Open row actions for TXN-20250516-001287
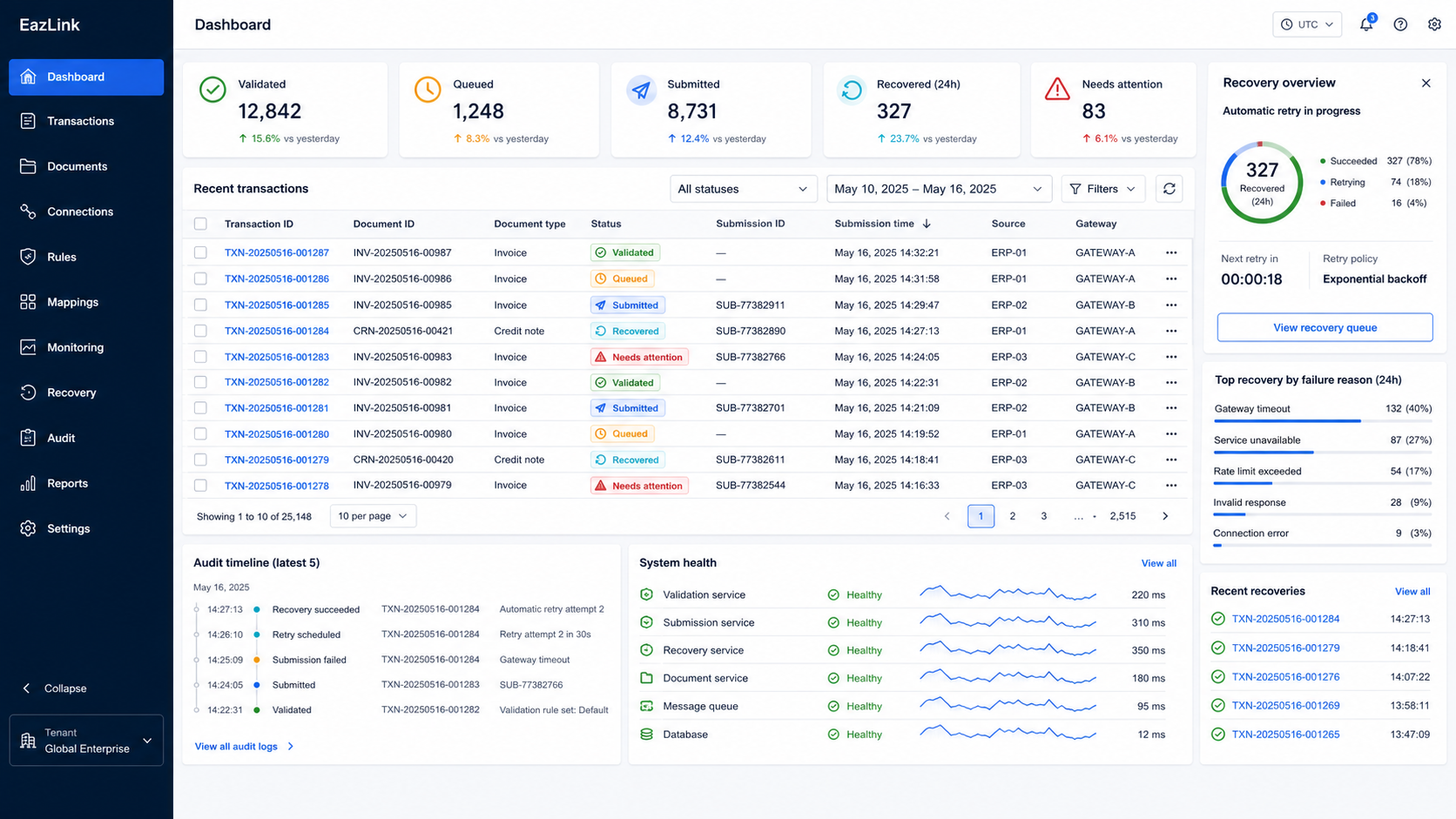The image size is (1456, 819). [1171, 252]
